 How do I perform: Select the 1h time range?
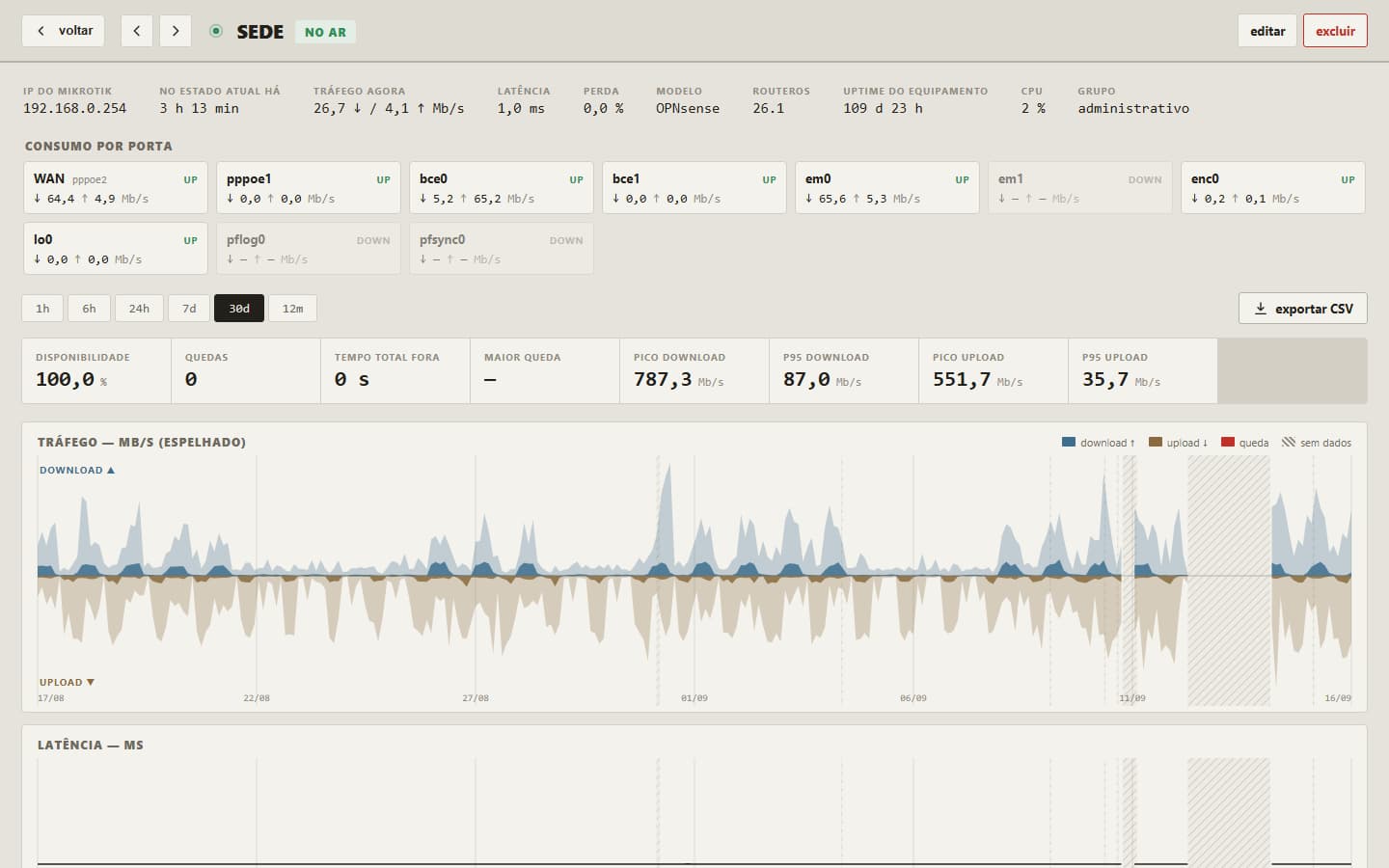pos(42,309)
